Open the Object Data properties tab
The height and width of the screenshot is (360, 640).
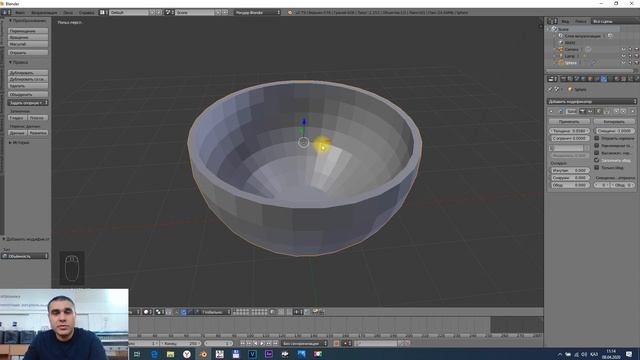611,79
